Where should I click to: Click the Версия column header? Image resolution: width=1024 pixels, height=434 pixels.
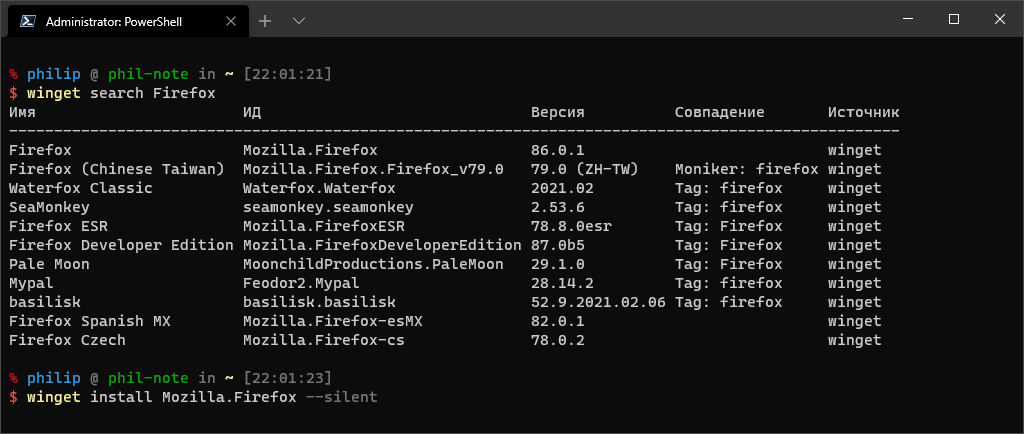click(x=557, y=112)
